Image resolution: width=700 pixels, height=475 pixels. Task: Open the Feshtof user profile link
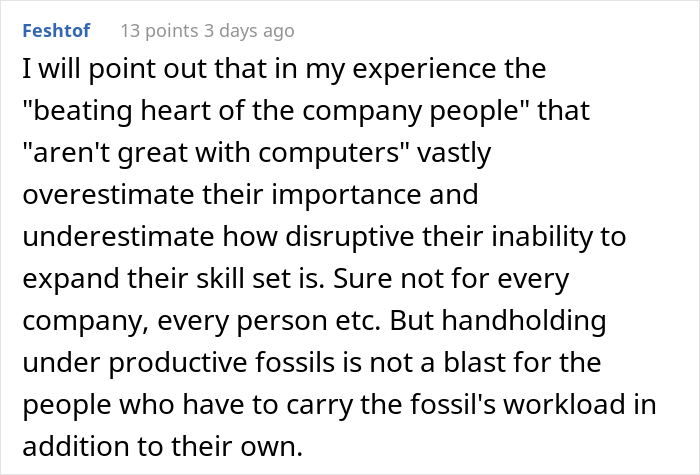(55, 31)
